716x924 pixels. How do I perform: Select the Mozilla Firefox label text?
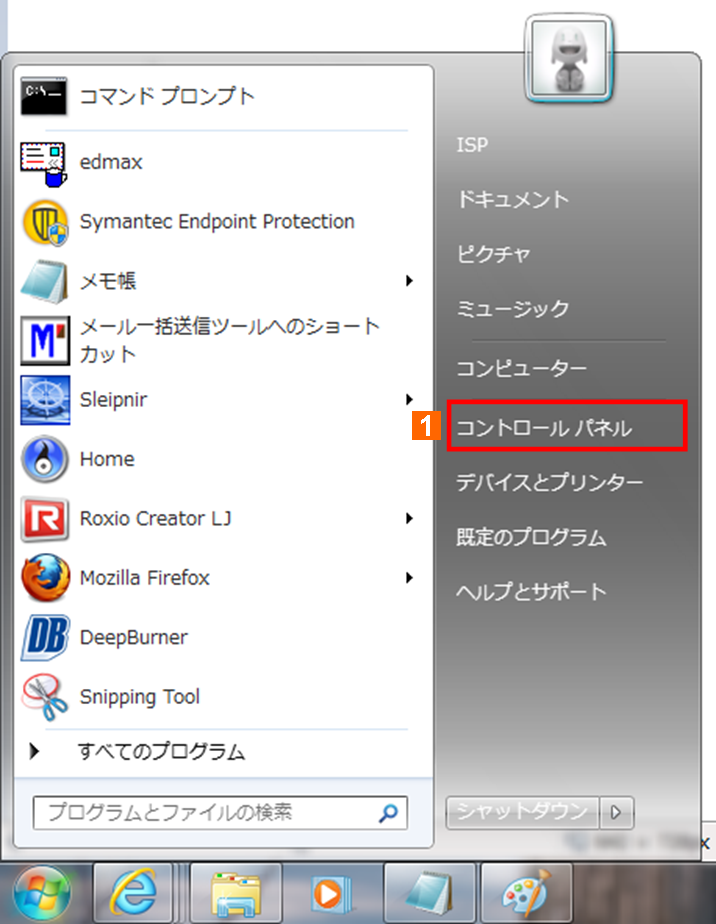144,578
